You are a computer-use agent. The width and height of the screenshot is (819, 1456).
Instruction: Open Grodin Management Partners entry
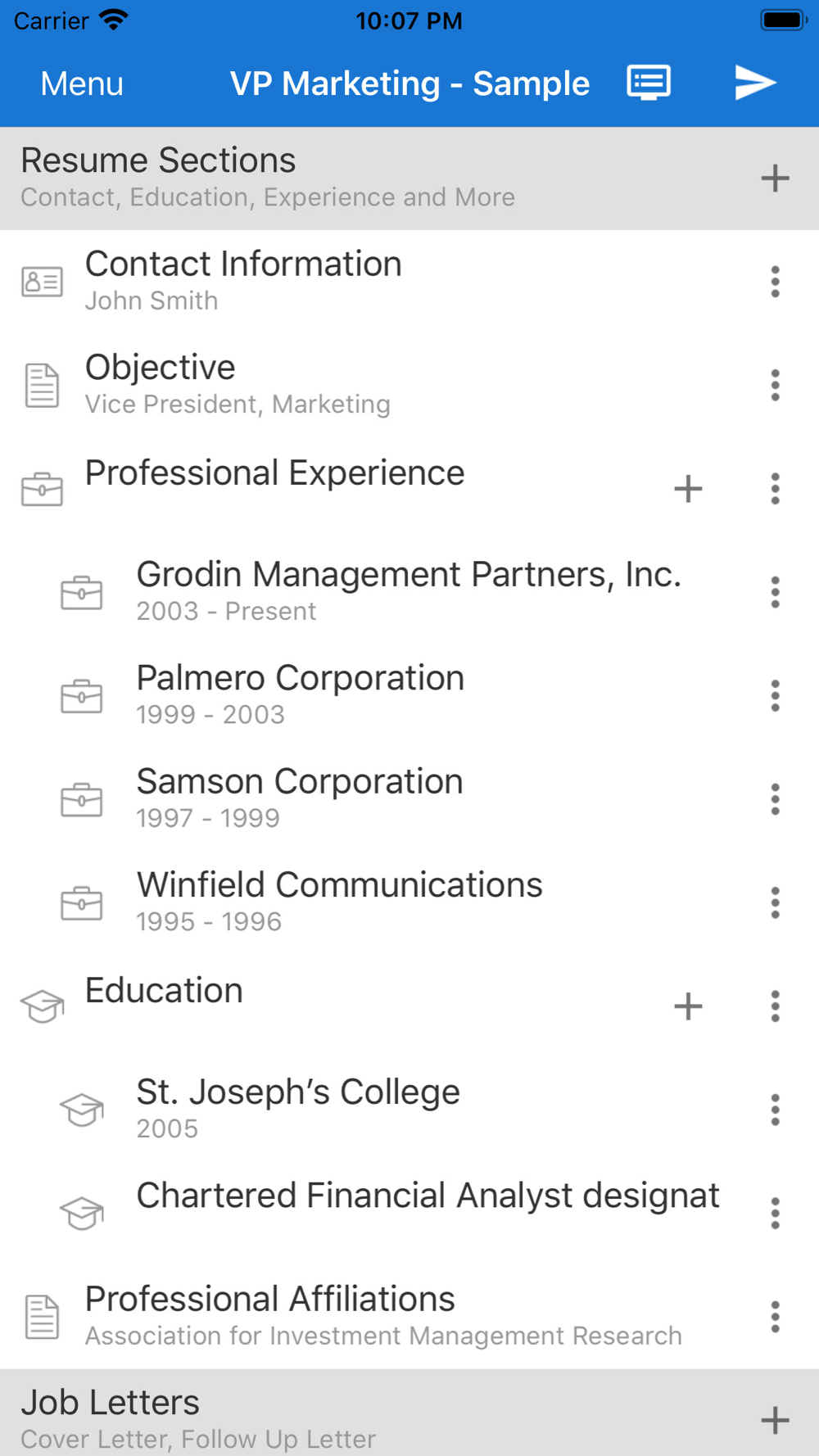point(408,591)
